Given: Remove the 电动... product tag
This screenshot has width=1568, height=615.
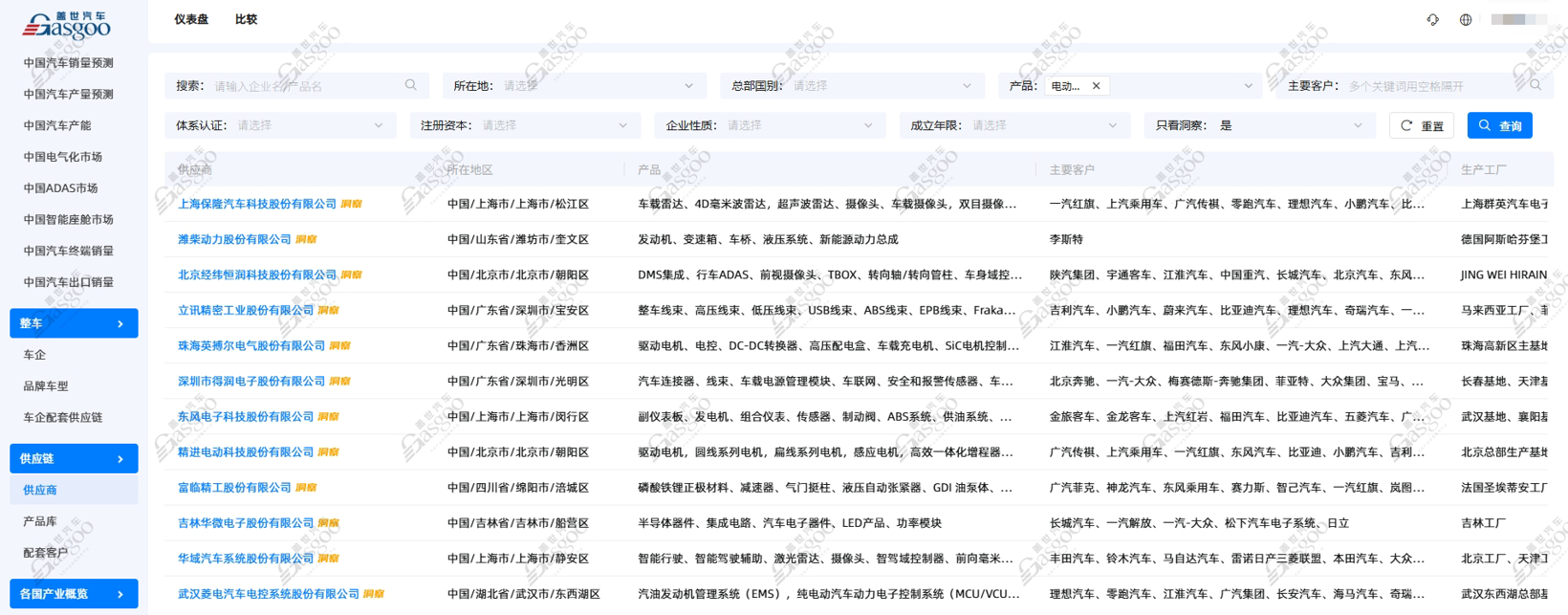Looking at the screenshot, I should (x=1097, y=86).
